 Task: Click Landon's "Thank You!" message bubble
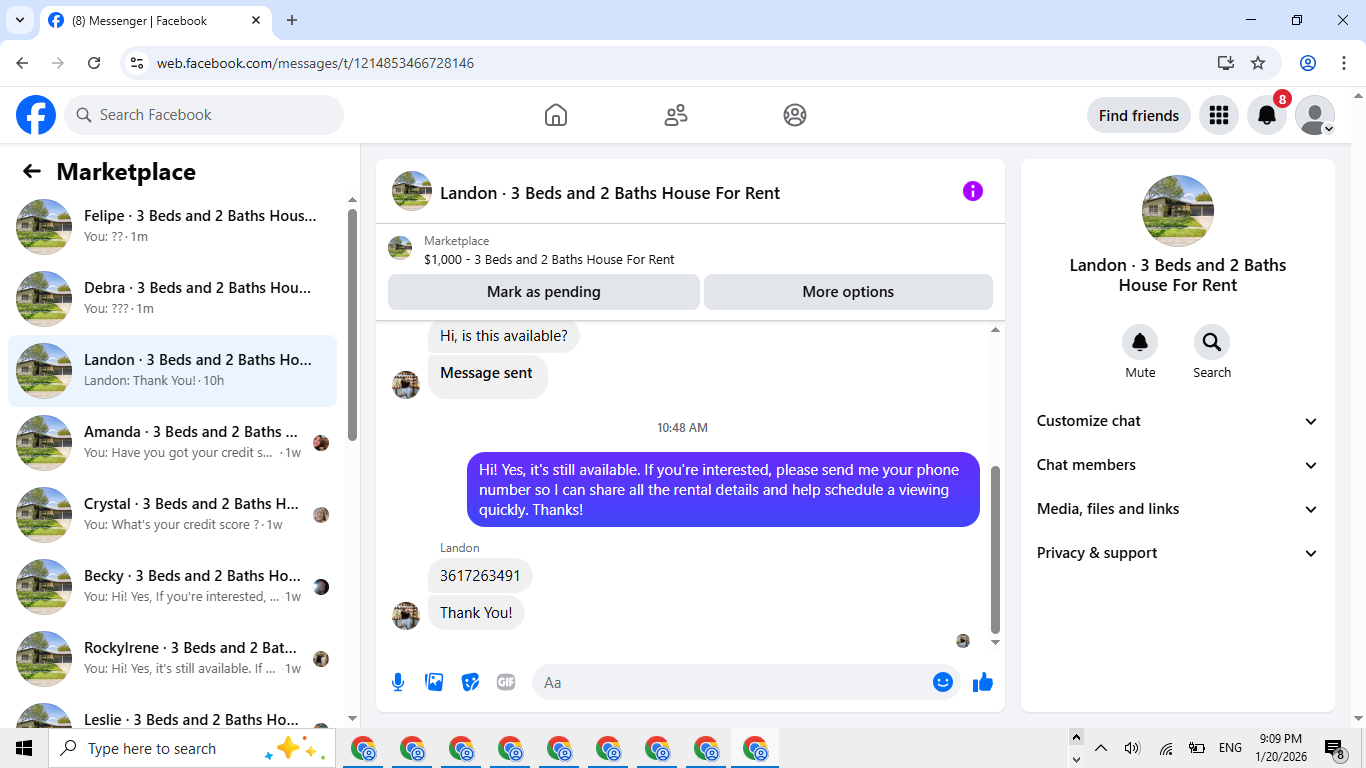(476, 613)
